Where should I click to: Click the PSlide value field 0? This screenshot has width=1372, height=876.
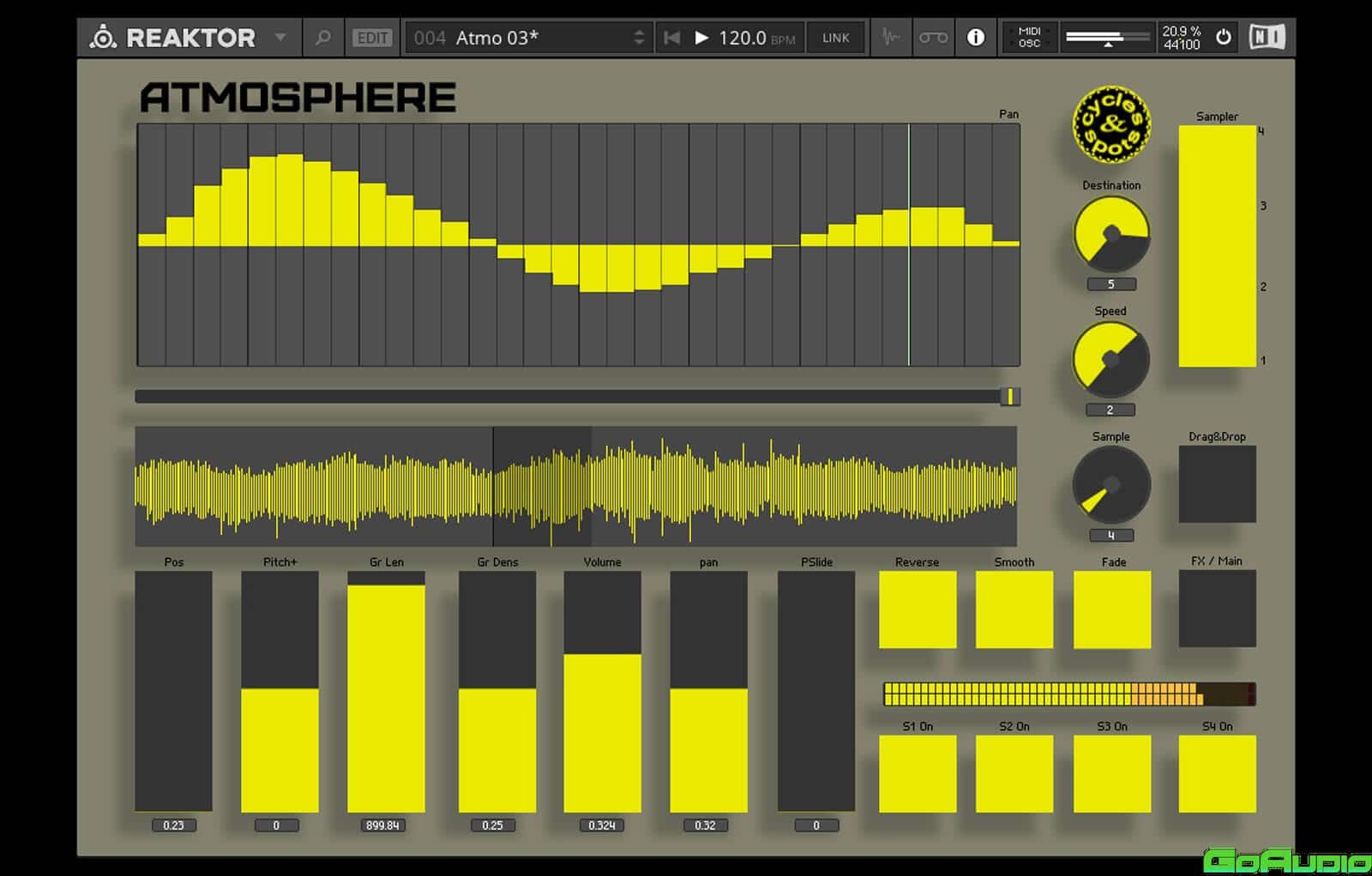pos(816,825)
